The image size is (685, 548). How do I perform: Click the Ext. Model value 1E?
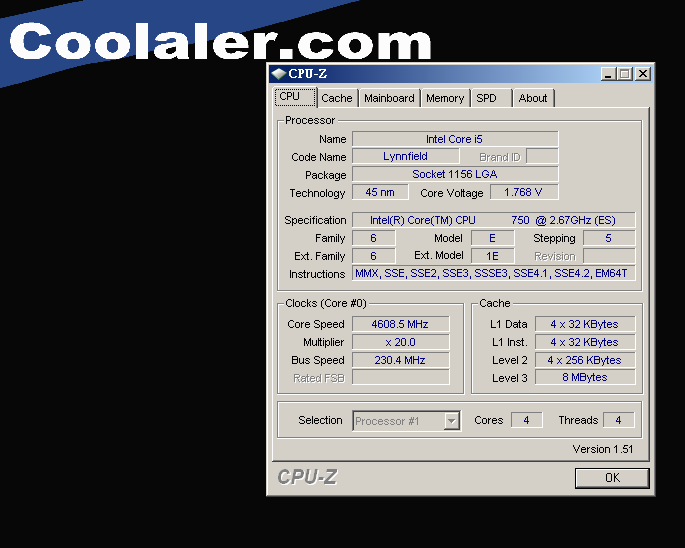pyautogui.click(x=492, y=256)
